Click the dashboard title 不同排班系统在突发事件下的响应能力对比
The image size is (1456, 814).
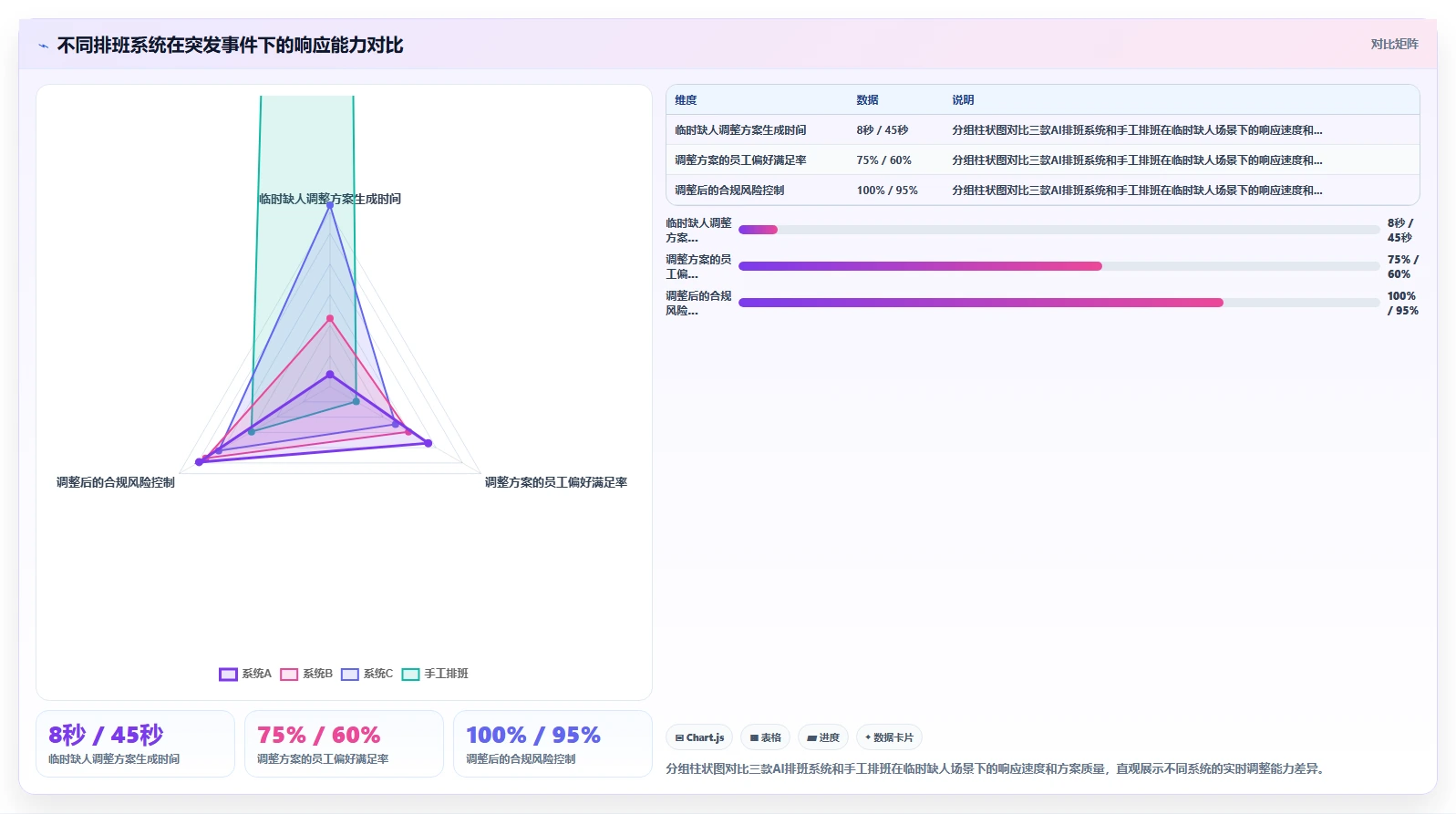(x=230, y=46)
